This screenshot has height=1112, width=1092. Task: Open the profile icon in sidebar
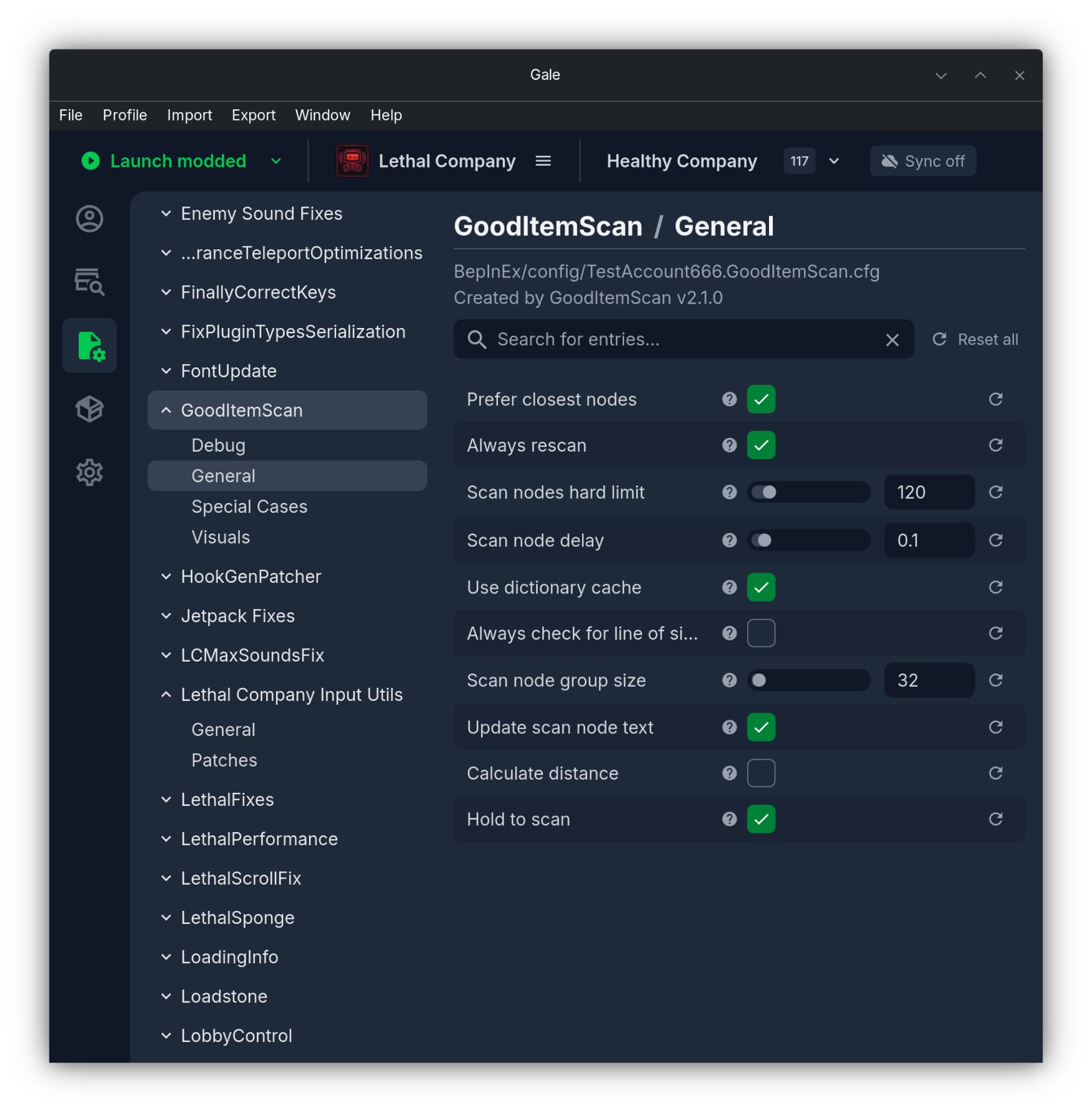click(x=89, y=219)
